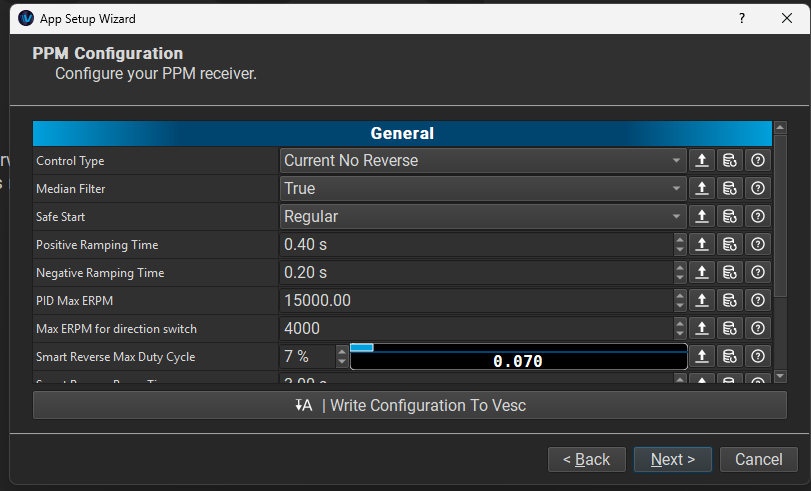Open help for Safe Start parameter

point(758,216)
